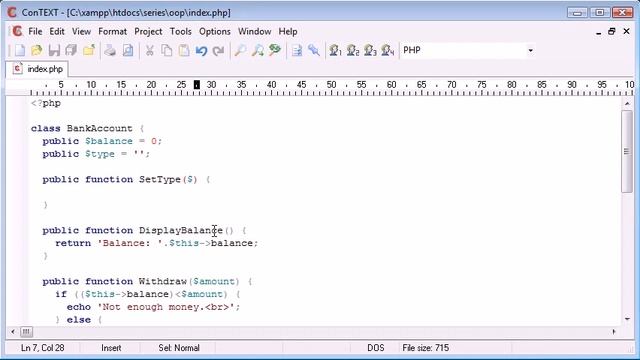Image resolution: width=640 pixels, height=360 pixels.
Task: Open the View menu
Action: pos(81,31)
